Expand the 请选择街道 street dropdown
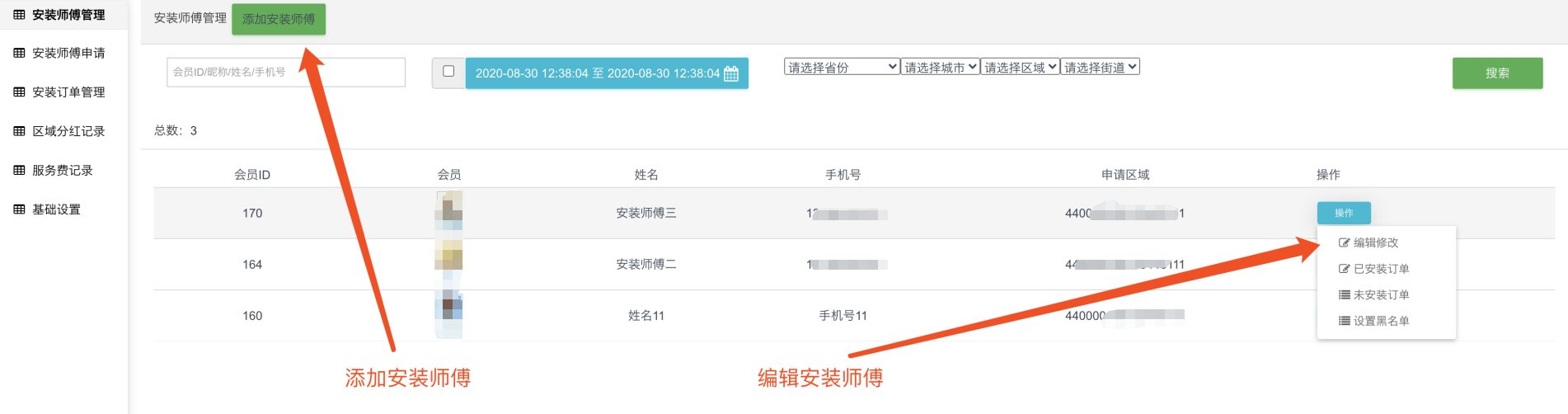This screenshot has height=414, width=1568. pos(1101,67)
